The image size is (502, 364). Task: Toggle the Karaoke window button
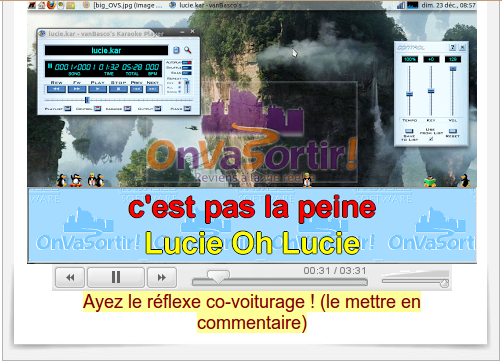127,109
